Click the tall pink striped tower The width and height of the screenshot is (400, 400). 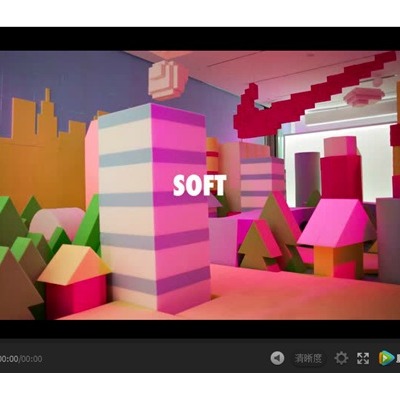[154, 207]
